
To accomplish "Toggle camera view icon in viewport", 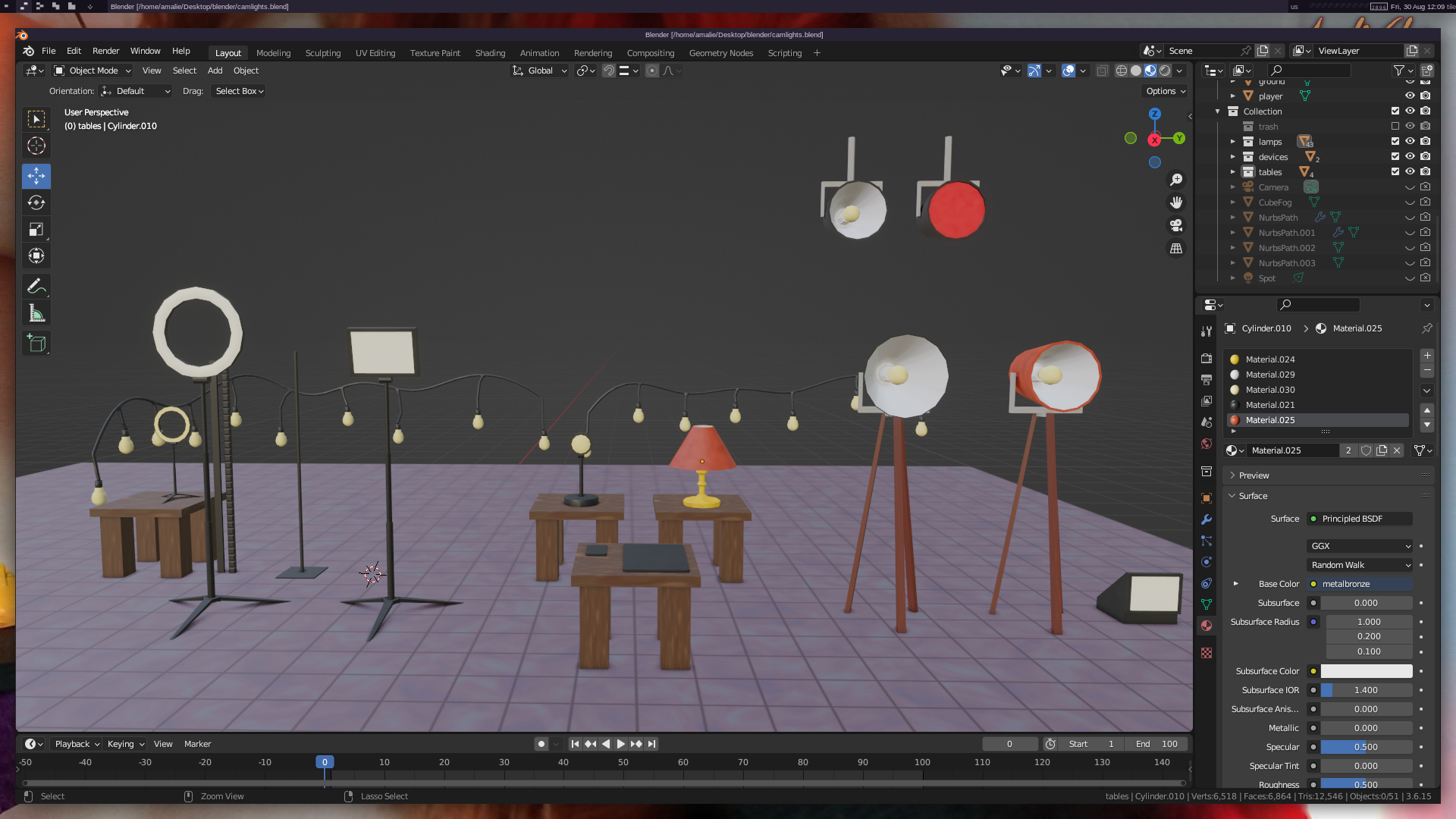I will click(1176, 225).
